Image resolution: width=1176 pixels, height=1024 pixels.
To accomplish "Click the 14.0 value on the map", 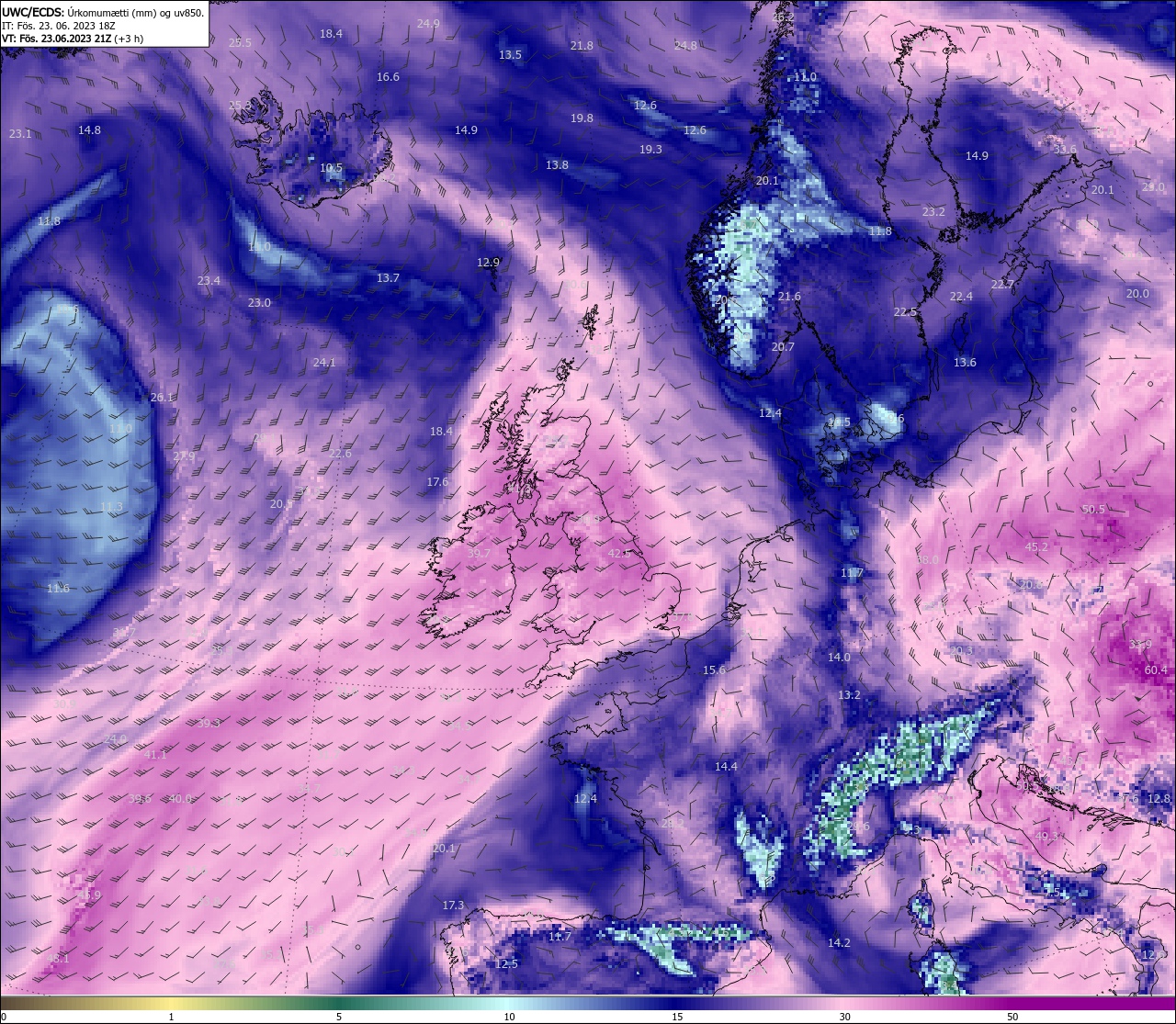I will point(839,658).
